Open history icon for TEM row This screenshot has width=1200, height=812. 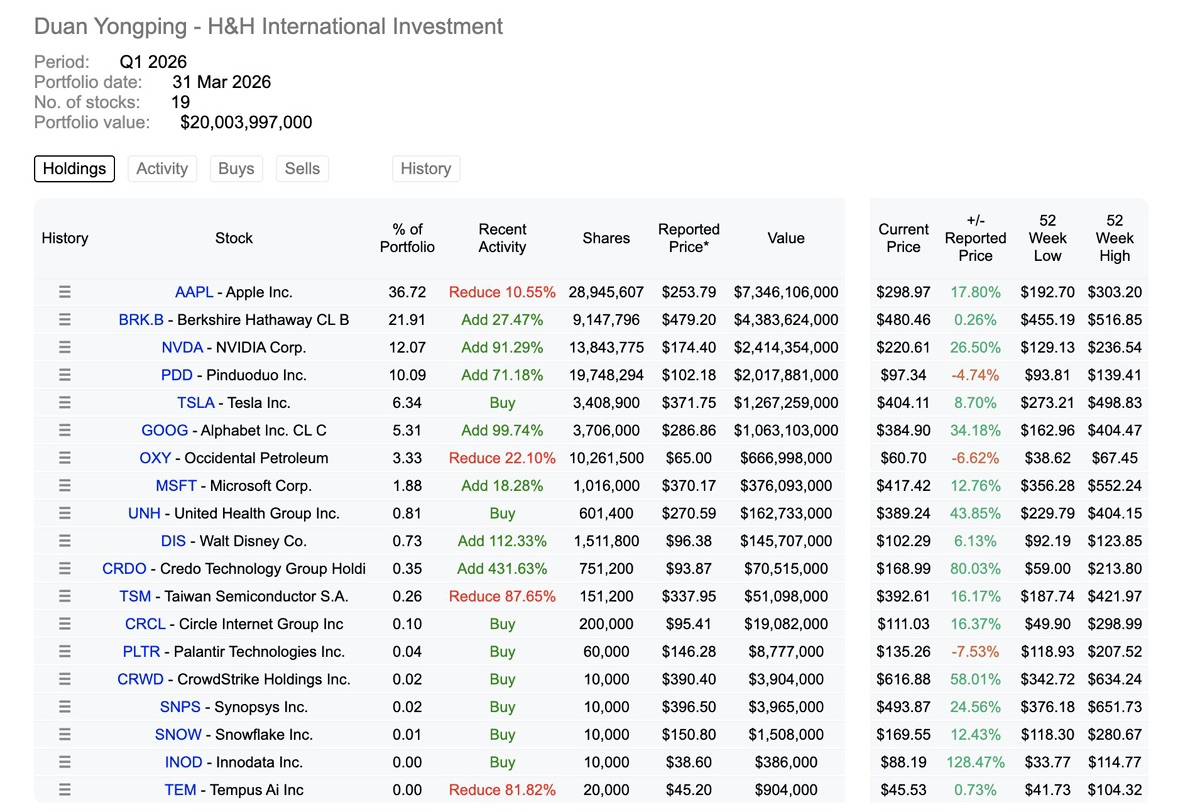tap(65, 790)
